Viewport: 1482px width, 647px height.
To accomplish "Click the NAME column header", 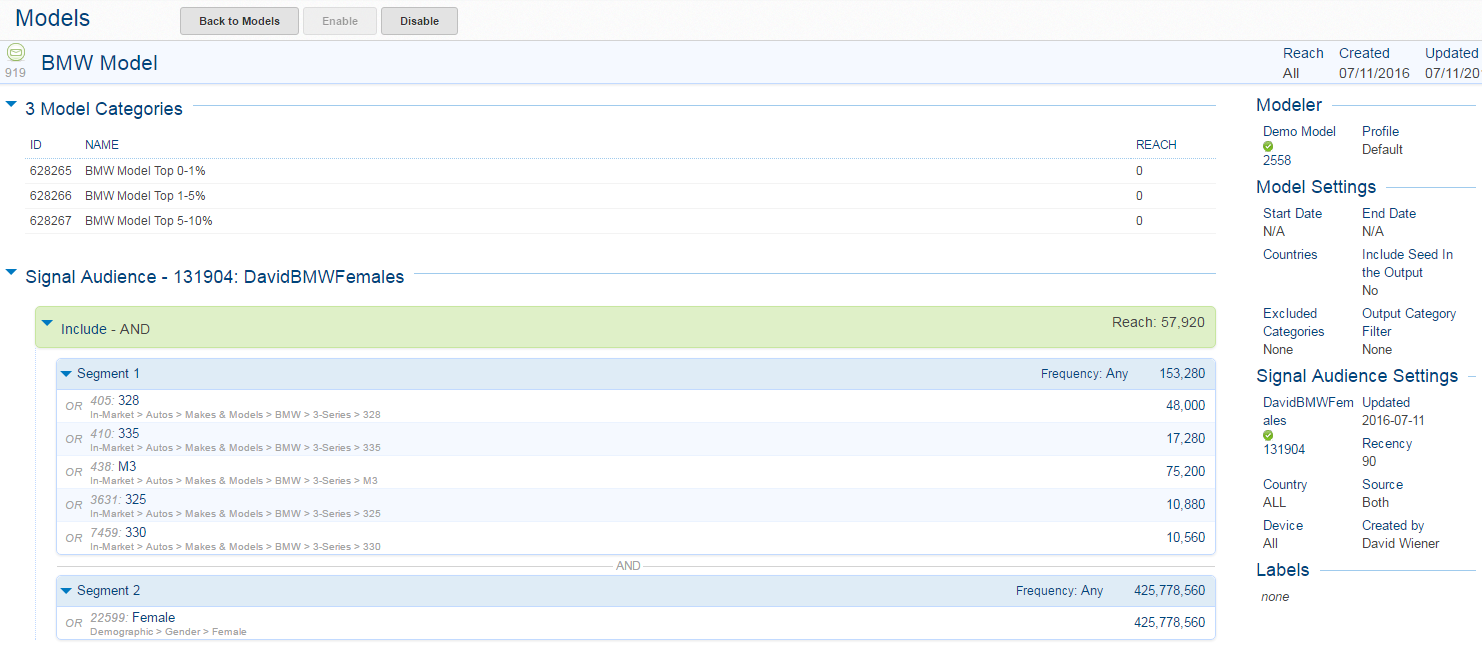I will (102, 145).
